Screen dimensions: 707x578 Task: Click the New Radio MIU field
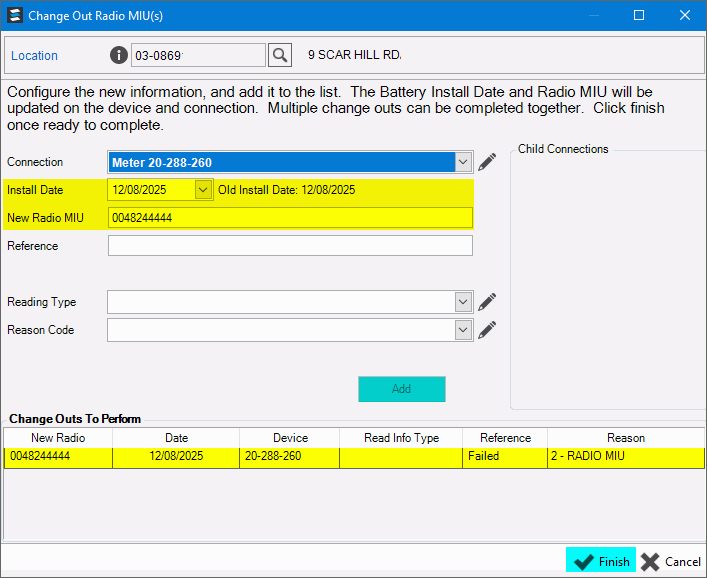click(x=290, y=218)
